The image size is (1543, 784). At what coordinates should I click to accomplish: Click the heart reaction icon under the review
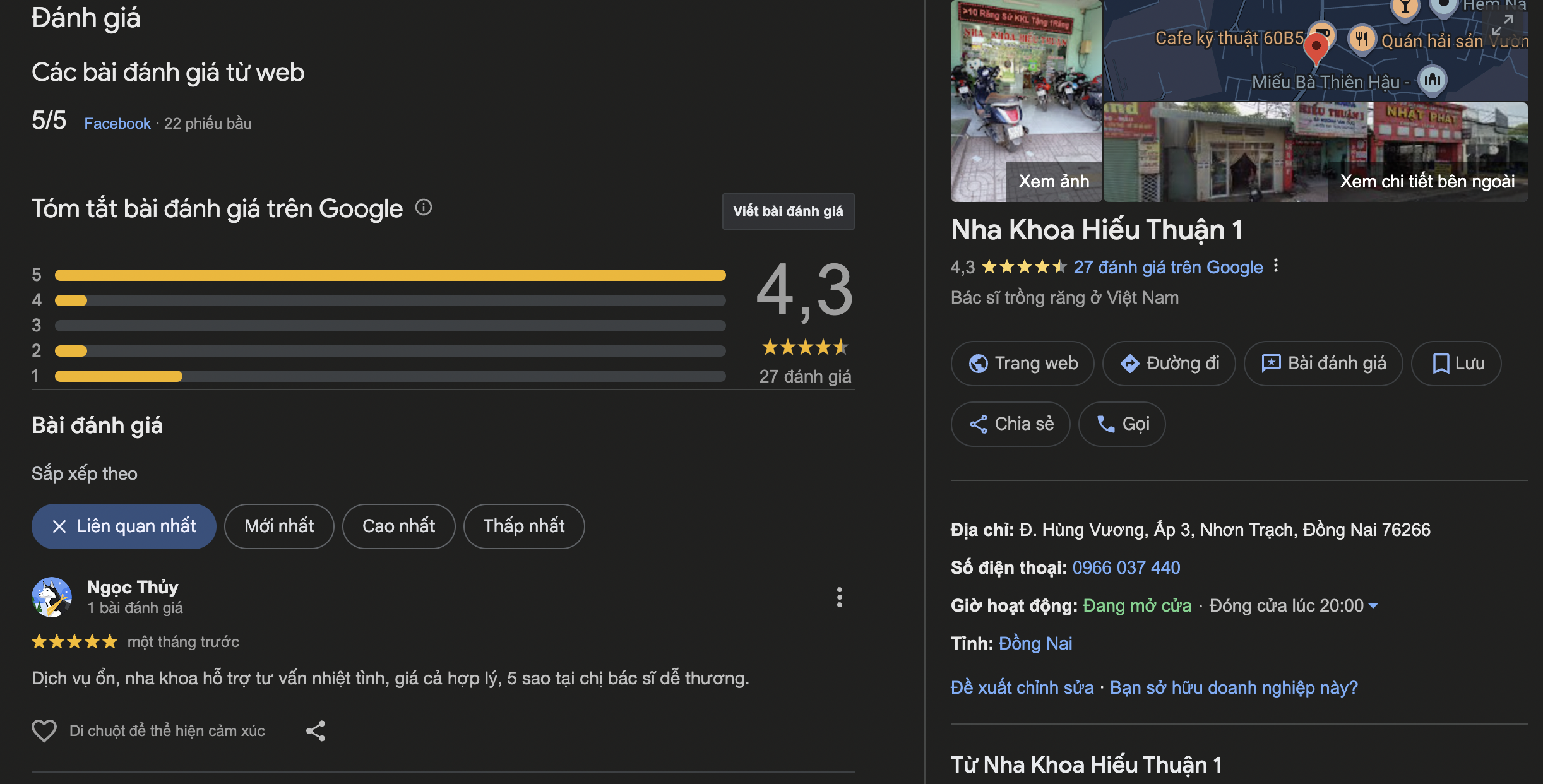pyautogui.click(x=44, y=731)
